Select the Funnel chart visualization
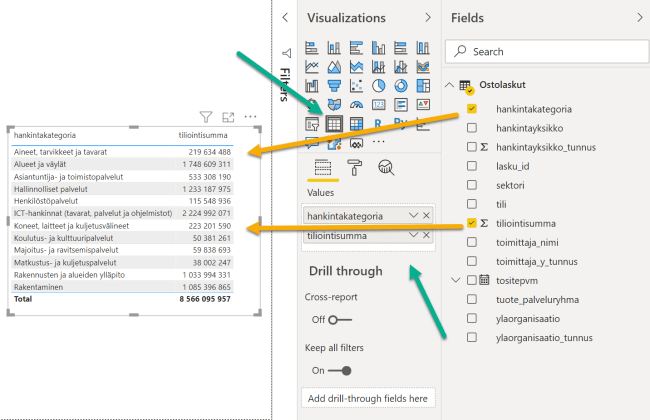 [x=334, y=85]
